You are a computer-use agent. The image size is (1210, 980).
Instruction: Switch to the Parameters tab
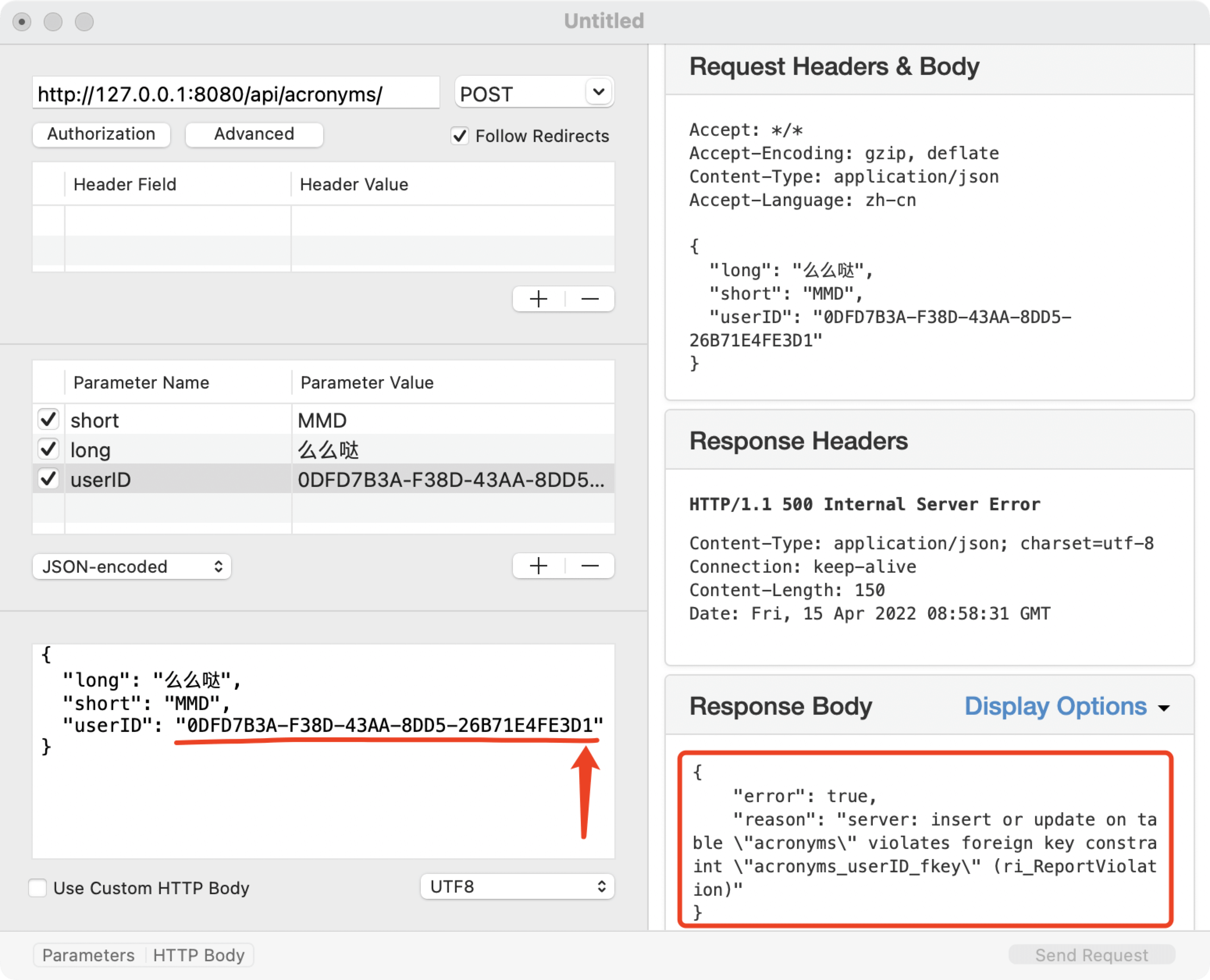pos(89,955)
